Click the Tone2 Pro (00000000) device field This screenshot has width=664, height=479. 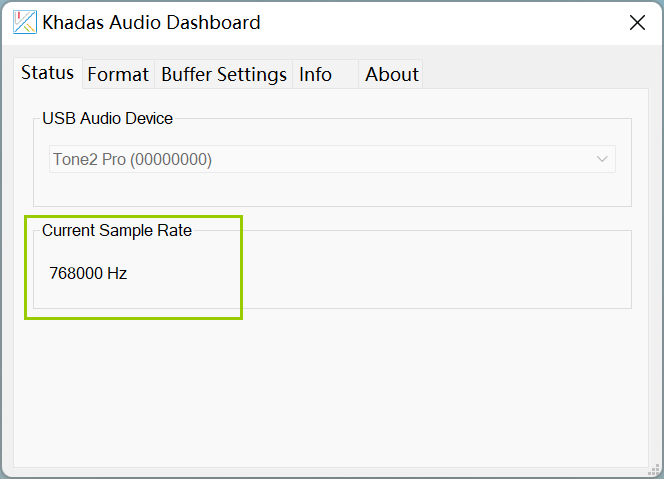click(332, 159)
